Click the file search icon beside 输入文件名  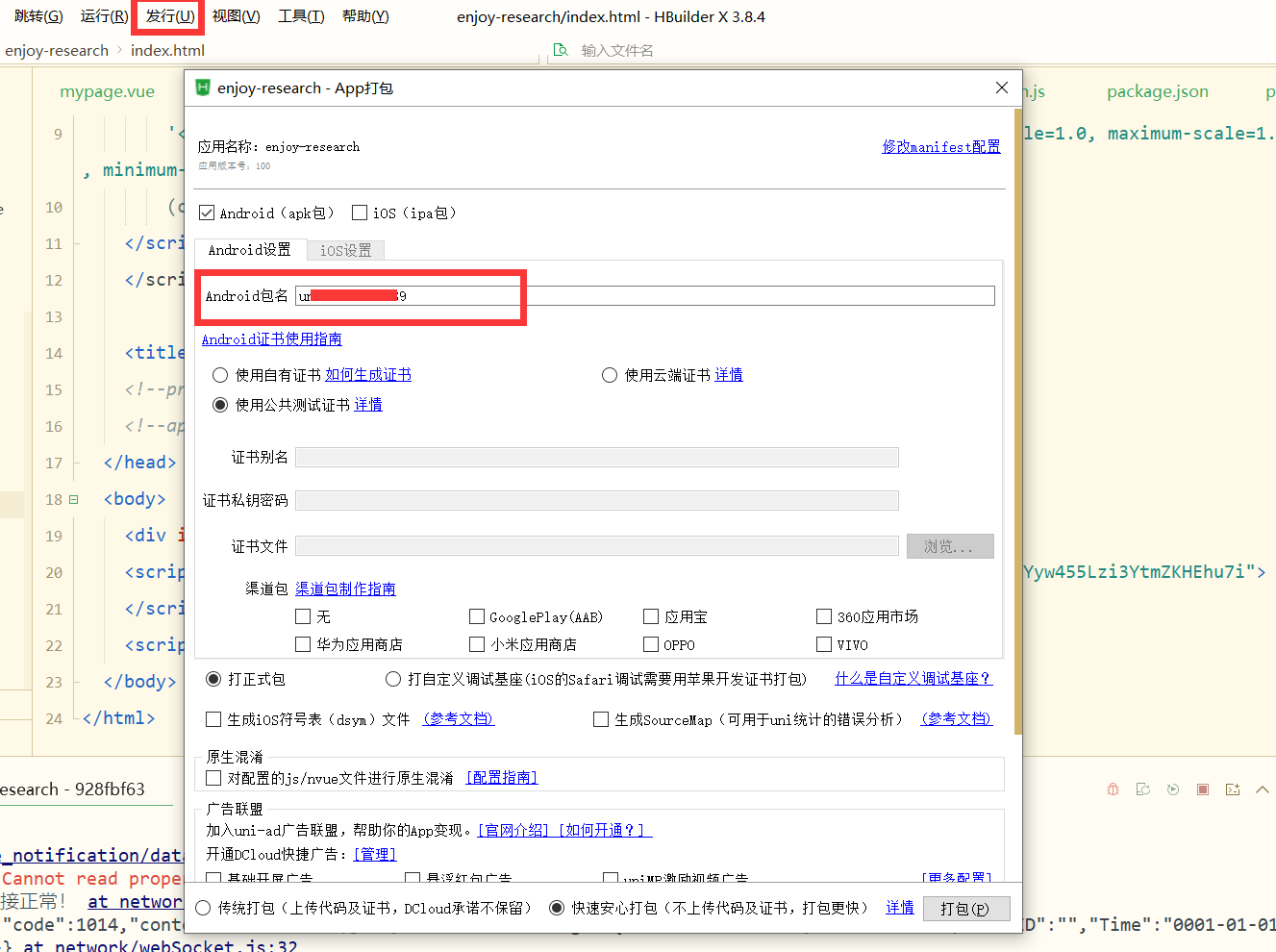pos(561,50)
